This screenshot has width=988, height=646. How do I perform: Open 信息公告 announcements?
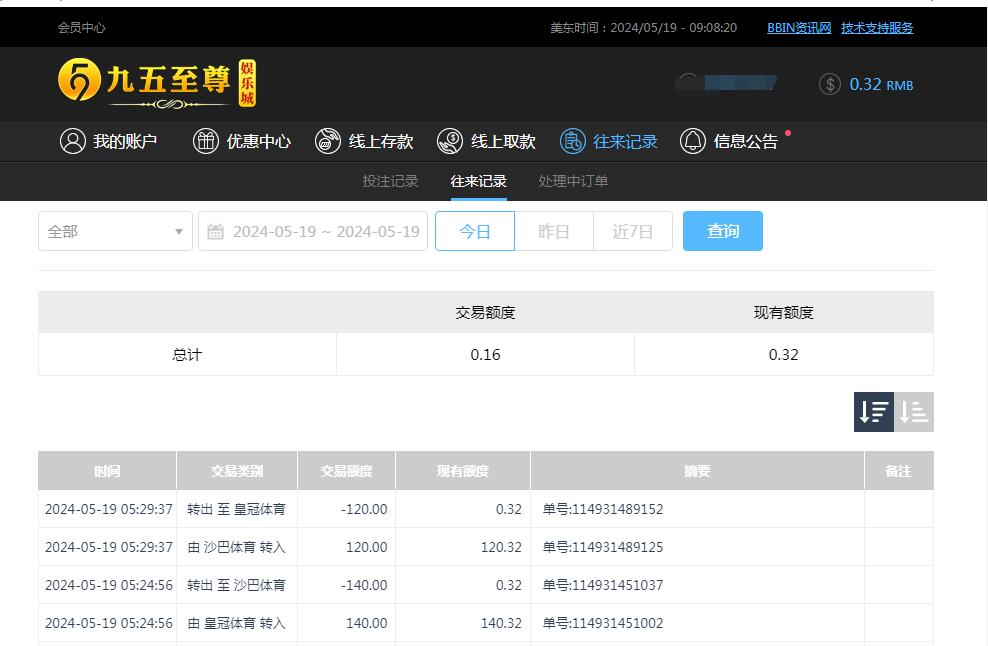pyautogui.click(x=729, y=141)
